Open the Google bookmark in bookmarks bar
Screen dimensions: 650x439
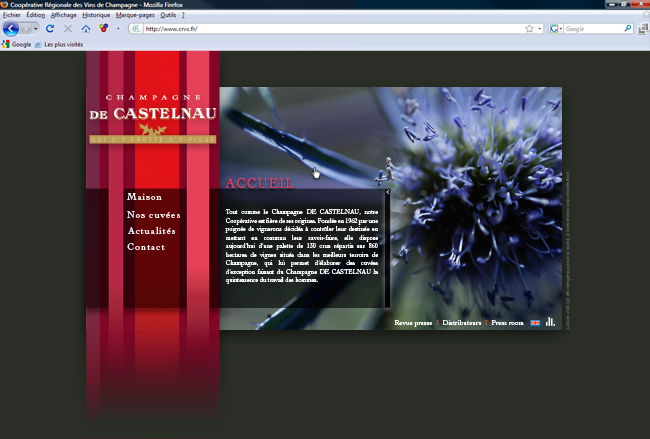[x=17, y=44]
